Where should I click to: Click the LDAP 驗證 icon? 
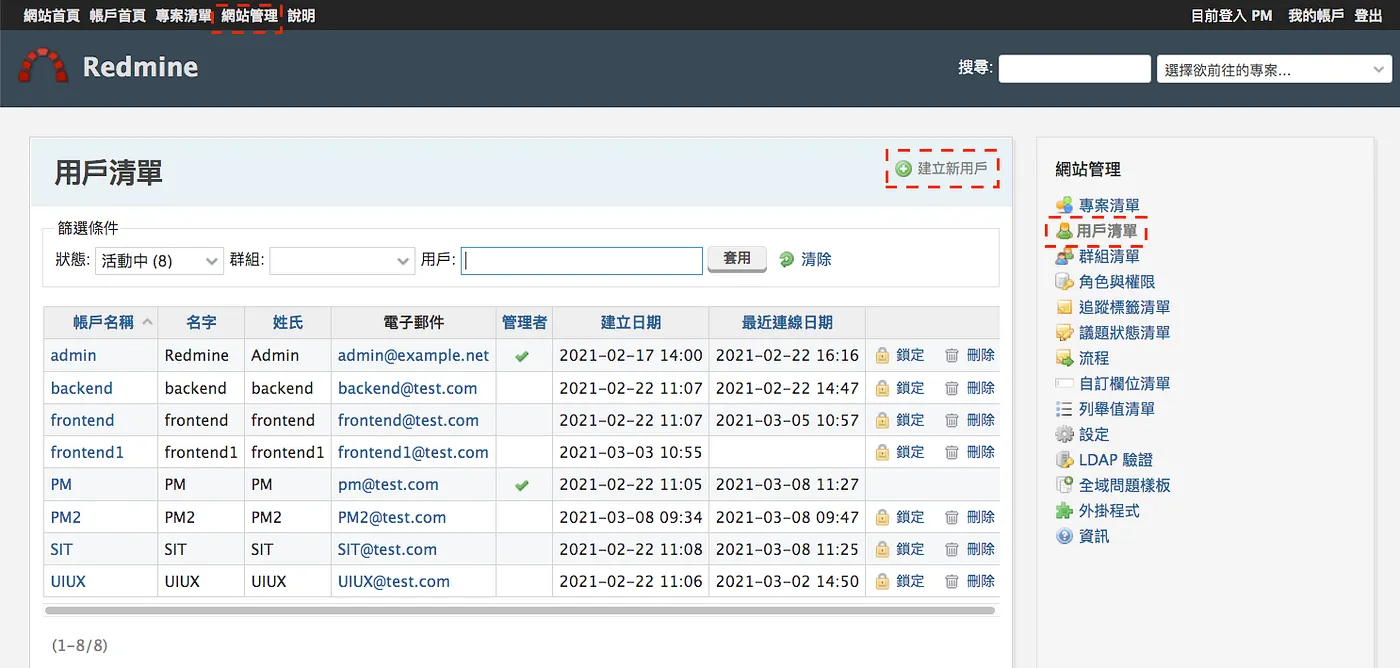coord(1065,460)
